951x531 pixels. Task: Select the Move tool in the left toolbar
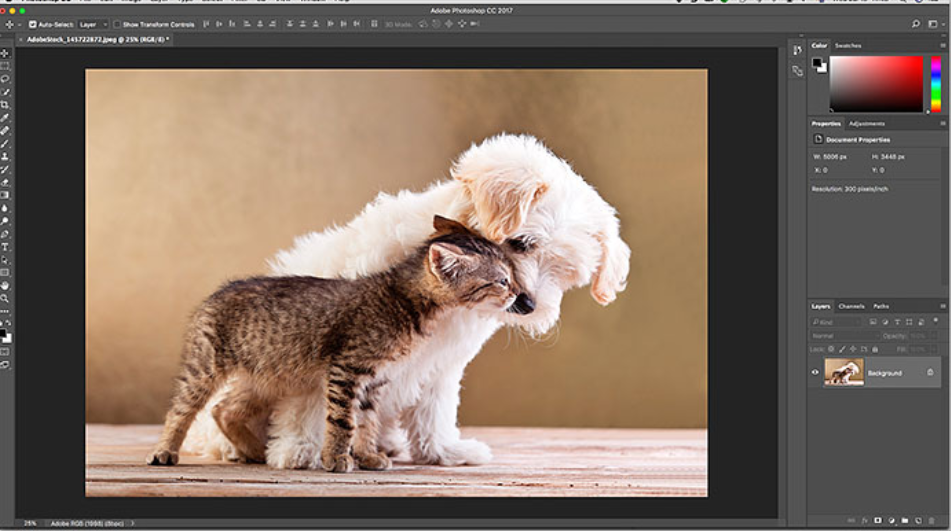(5, 53)
